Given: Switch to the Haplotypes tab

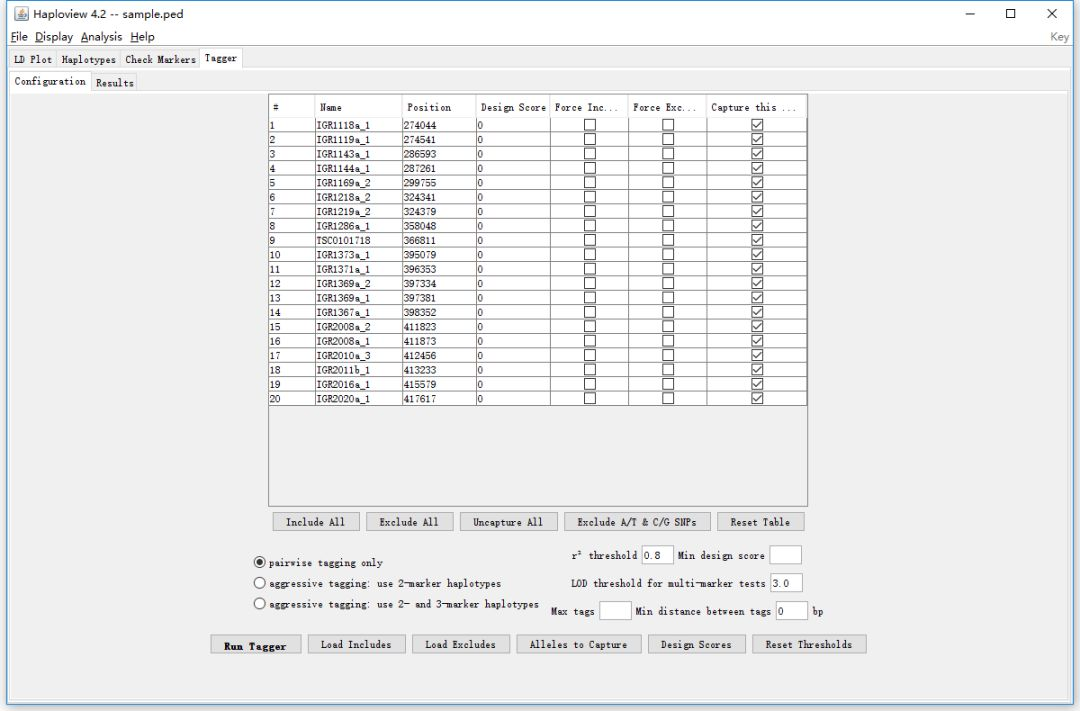Looking at the screenshot, I should point(89,59).
